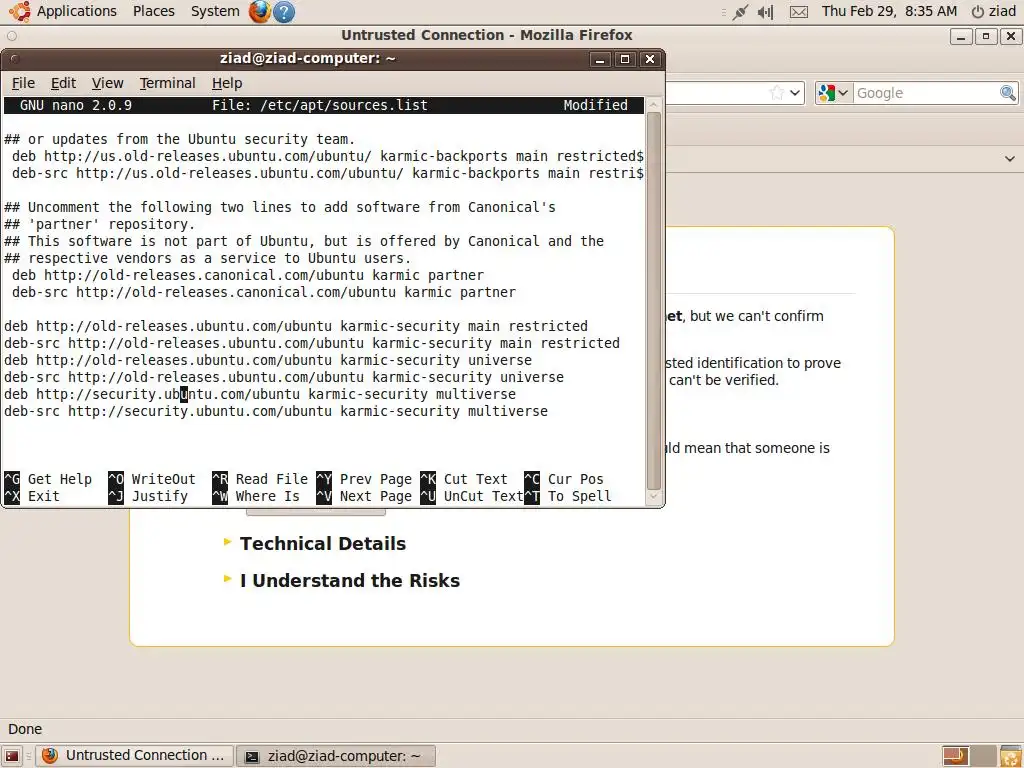
Task: Click the blue help icon in top panel
Action: pos(283,12)
